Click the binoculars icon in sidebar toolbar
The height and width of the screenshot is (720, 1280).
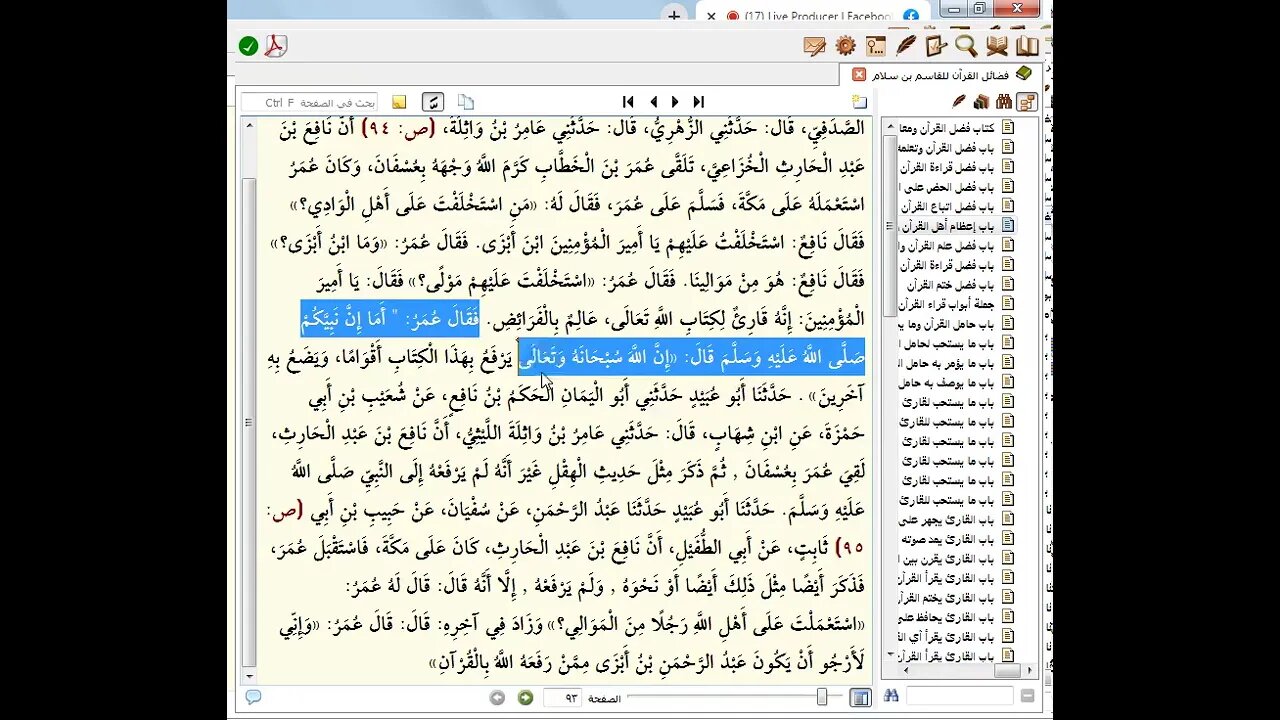tap(1003, 101)
